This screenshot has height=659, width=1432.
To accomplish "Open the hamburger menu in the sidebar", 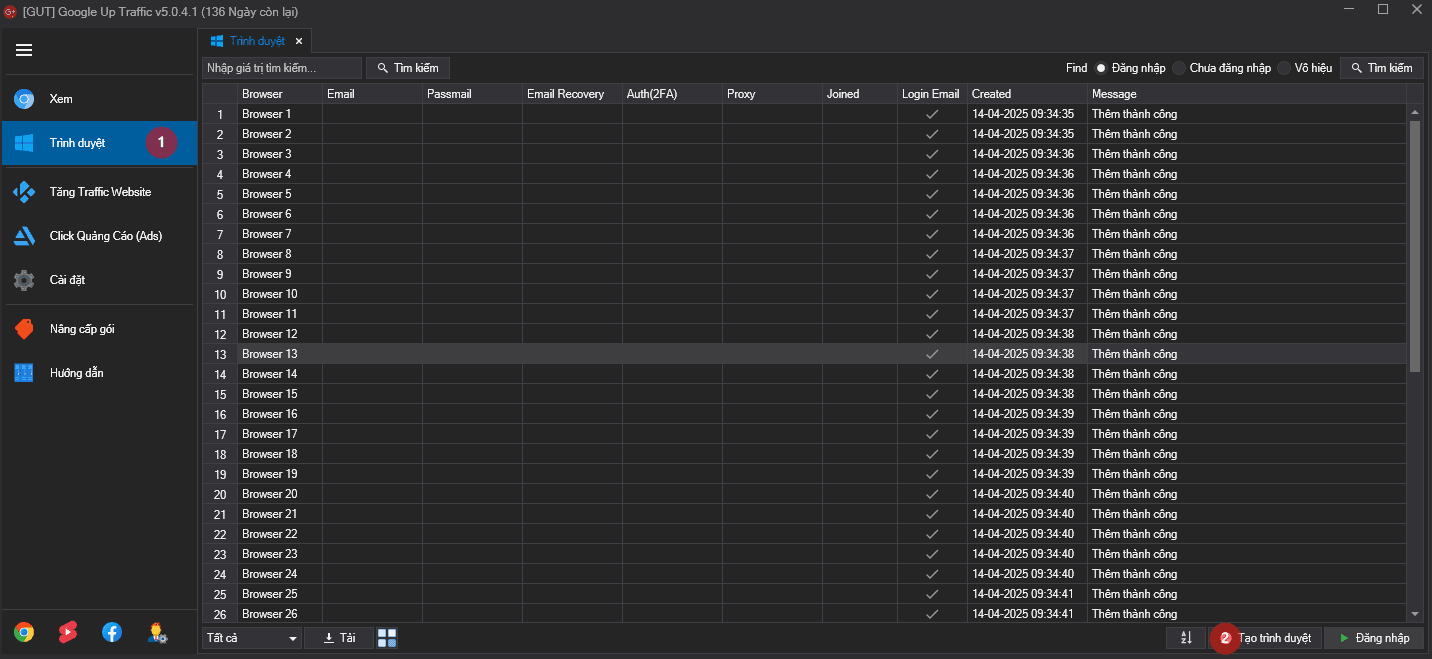I will point(24,50).
